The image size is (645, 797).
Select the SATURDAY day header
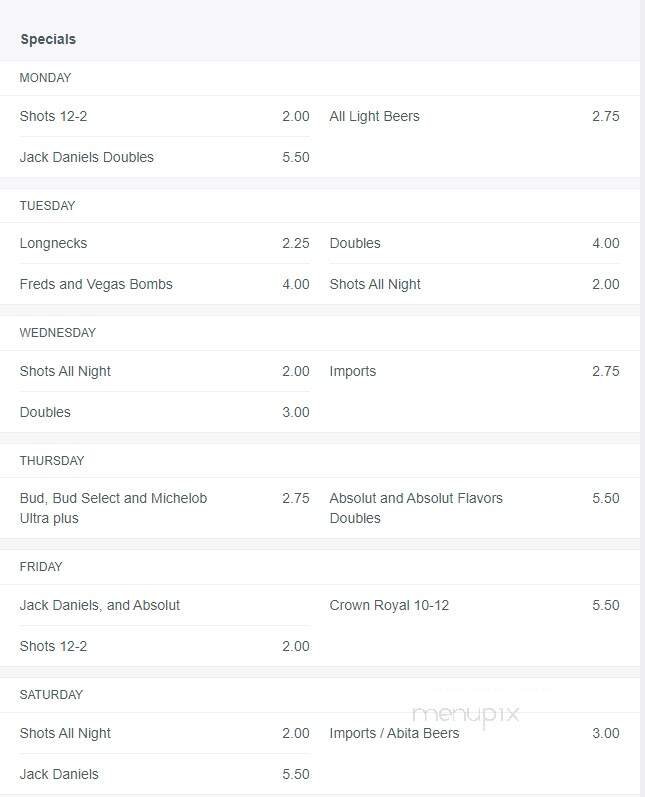pyautogui.click(x=51, y=695)
